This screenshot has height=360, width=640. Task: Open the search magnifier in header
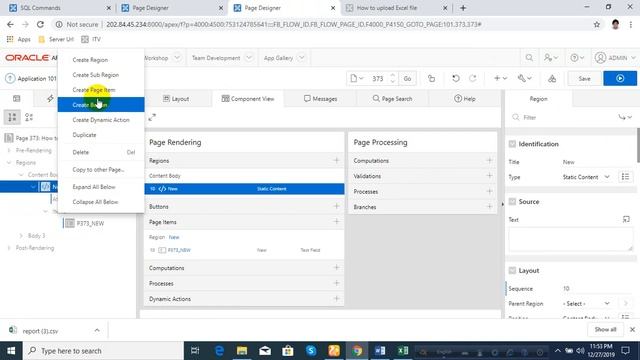tap(529, 58)
